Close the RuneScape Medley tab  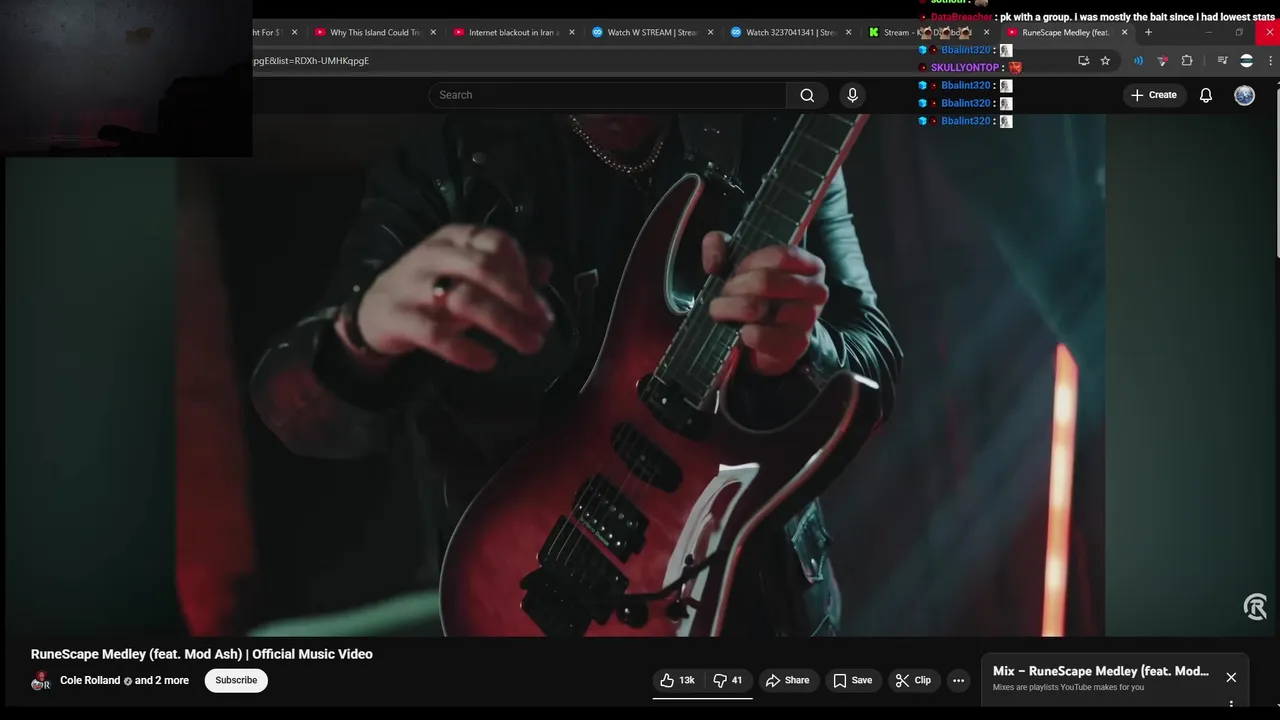point(1124,32)
